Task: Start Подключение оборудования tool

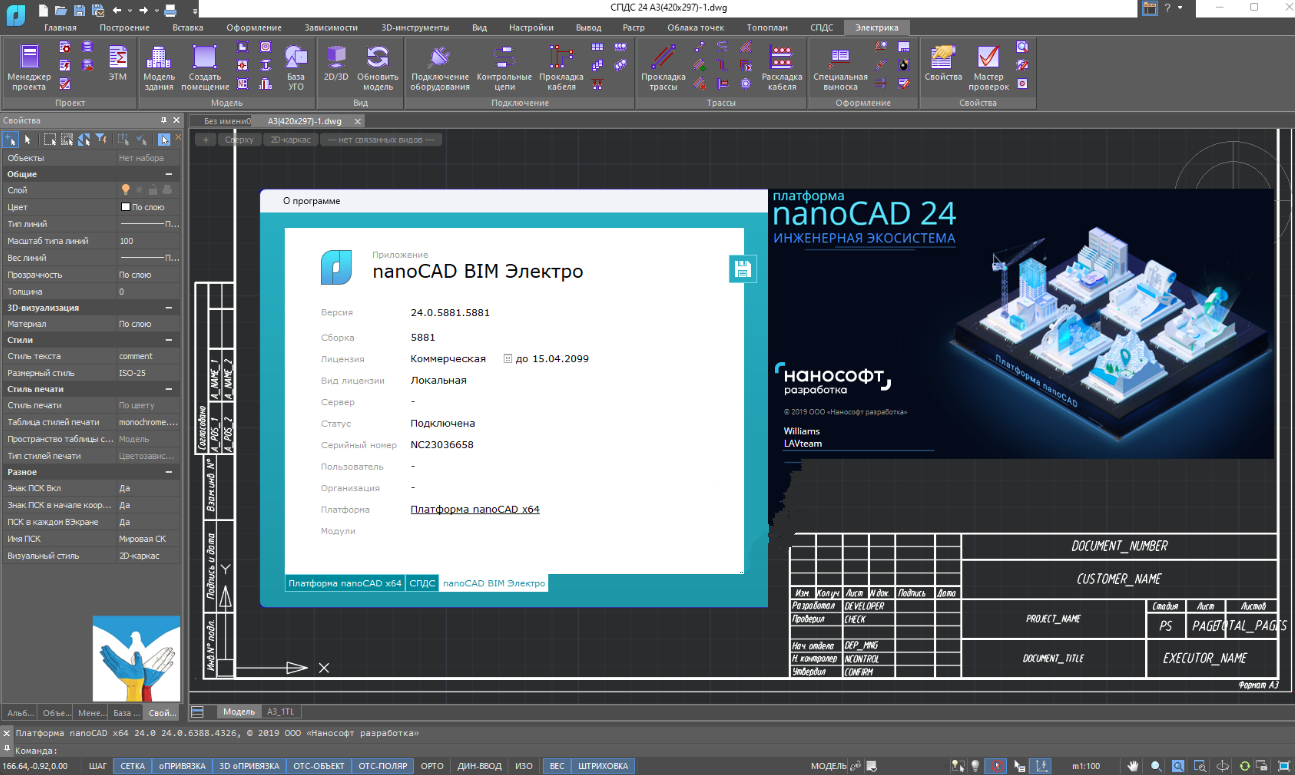Action: pos(440,66)
